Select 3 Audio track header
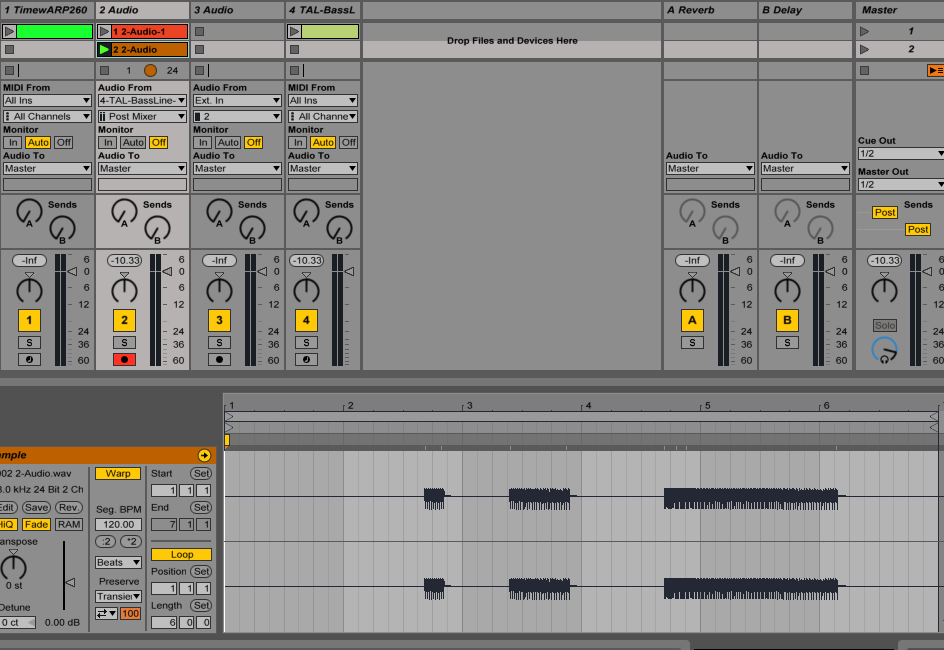 click(x=237, y=10)
